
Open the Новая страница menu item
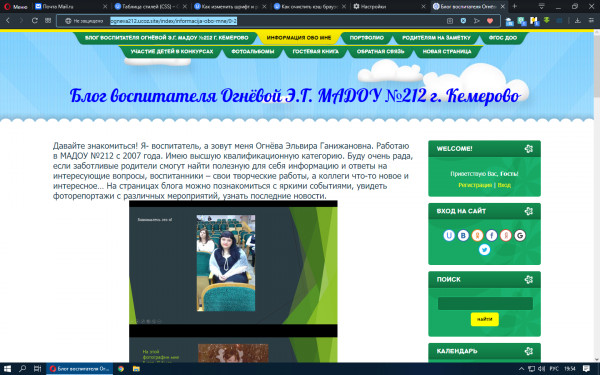point(447,51)
